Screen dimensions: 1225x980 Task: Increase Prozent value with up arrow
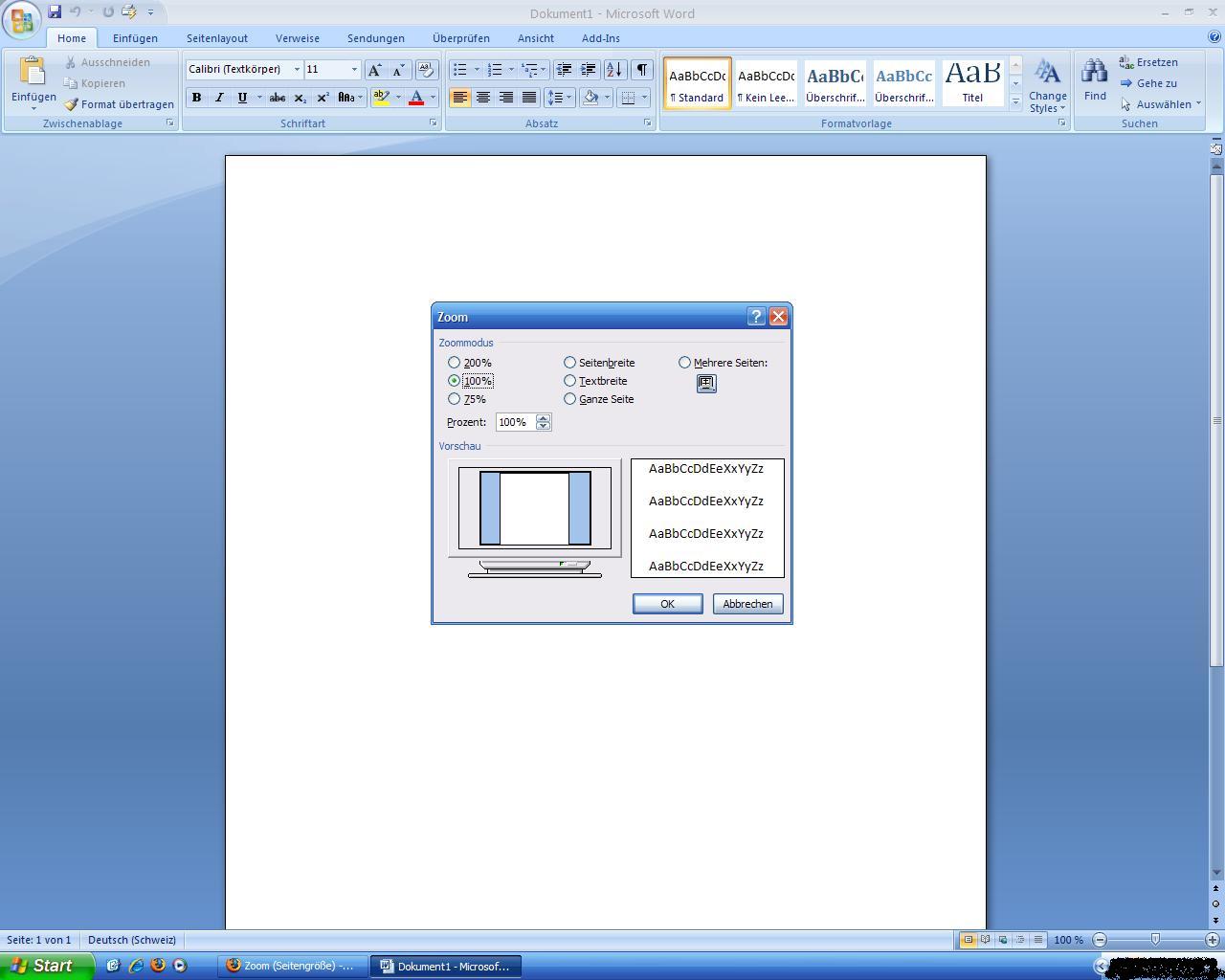(544, 418)
